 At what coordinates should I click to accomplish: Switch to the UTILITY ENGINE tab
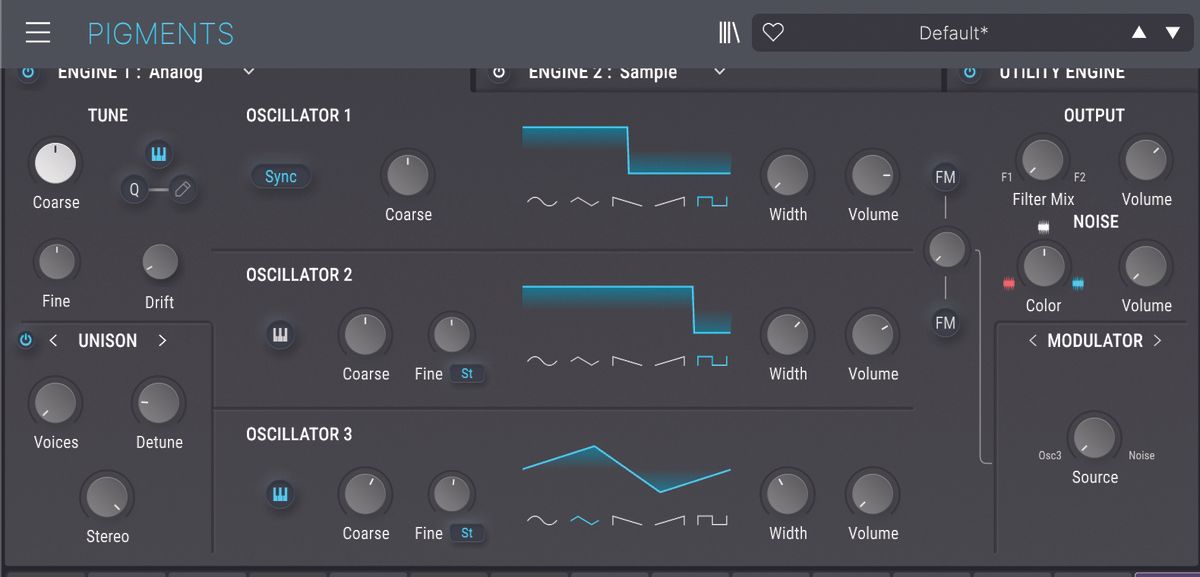pos(1061,71)
